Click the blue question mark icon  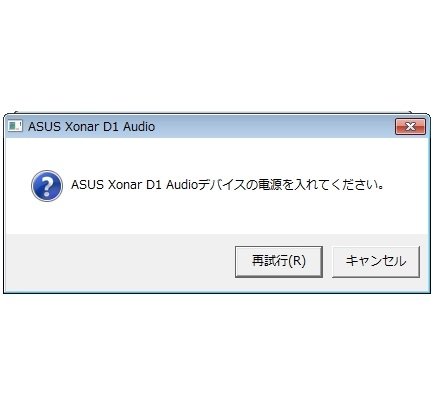pyautogui.click(x=47, y=186)
